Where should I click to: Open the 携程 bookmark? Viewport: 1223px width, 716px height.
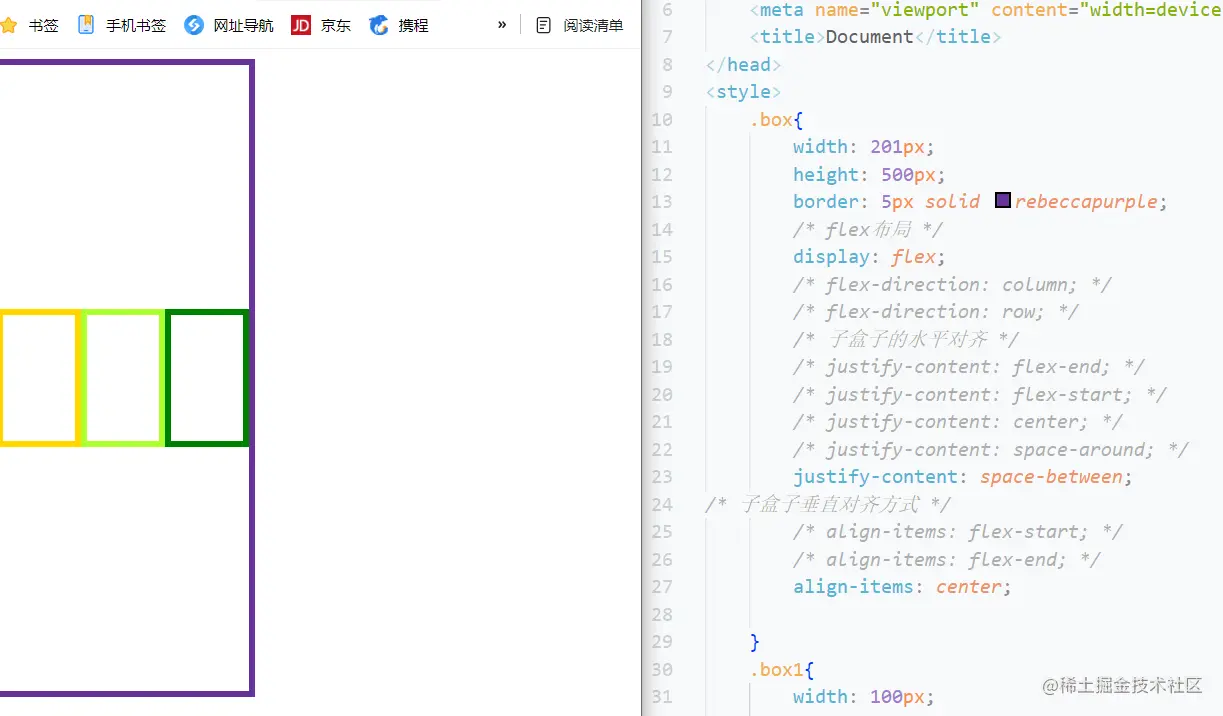(399, 25)
